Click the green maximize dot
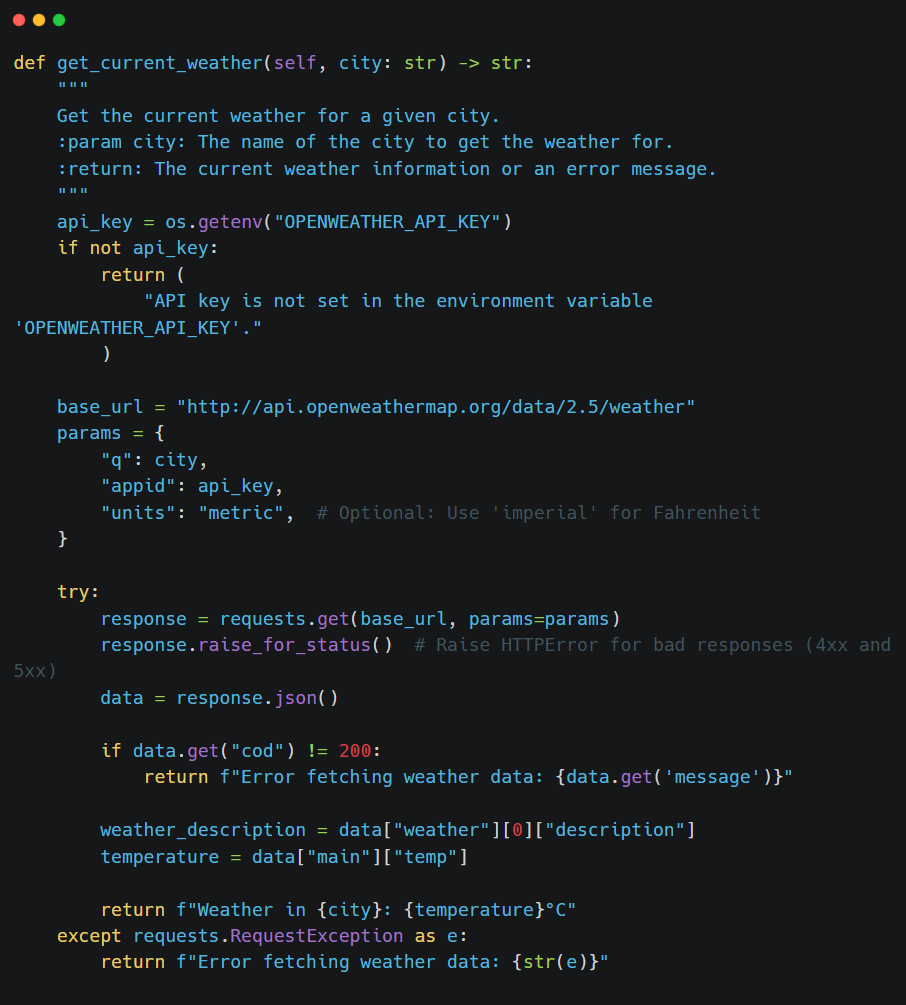Image resolution: width=906 pixels, height=1005 pixels. (x=59, y=20)
